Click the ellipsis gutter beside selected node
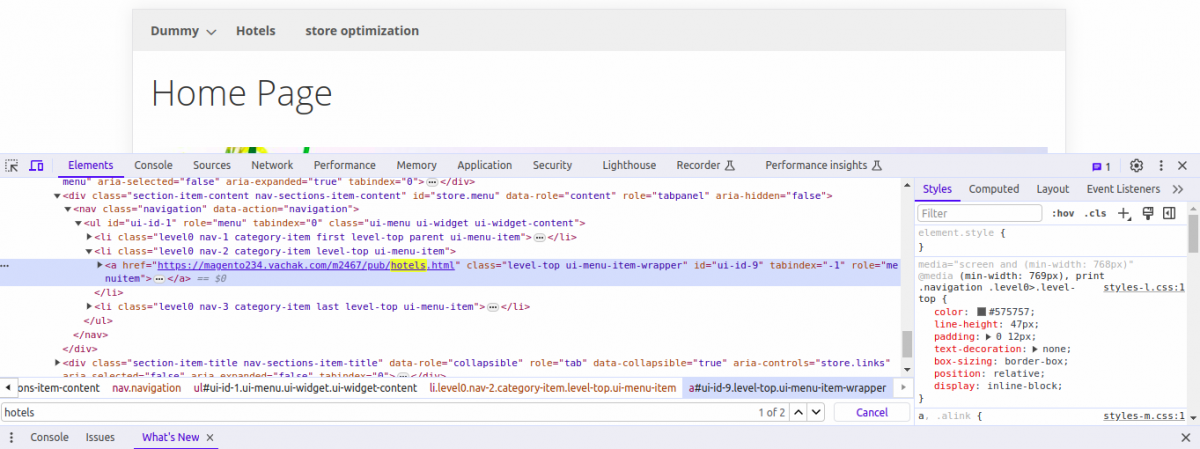Image resolution: width=1200 pixels, height=449 pixels. [x=6, y=266]
